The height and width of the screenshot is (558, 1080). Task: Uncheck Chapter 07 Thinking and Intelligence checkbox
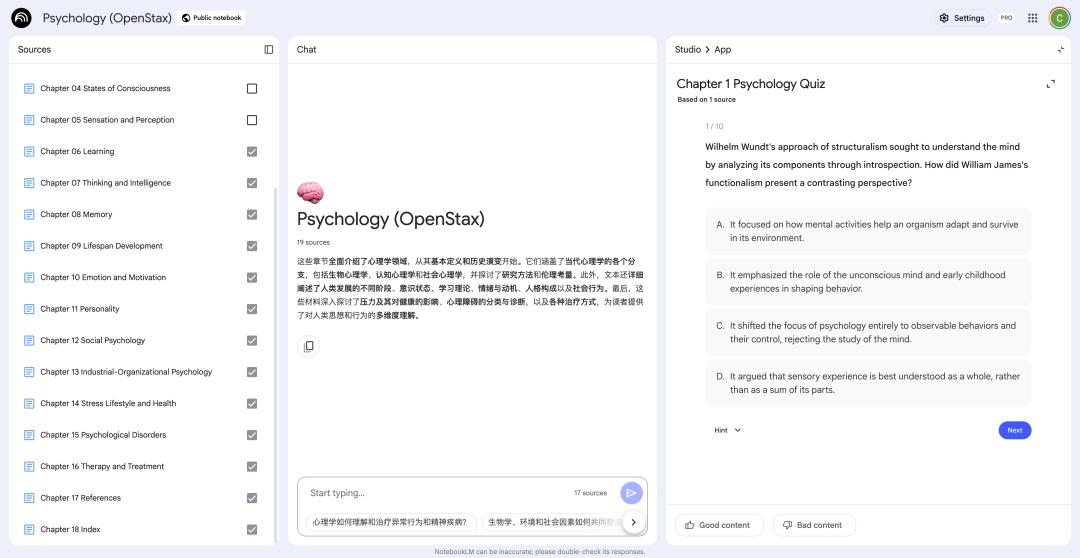[252, 183]
